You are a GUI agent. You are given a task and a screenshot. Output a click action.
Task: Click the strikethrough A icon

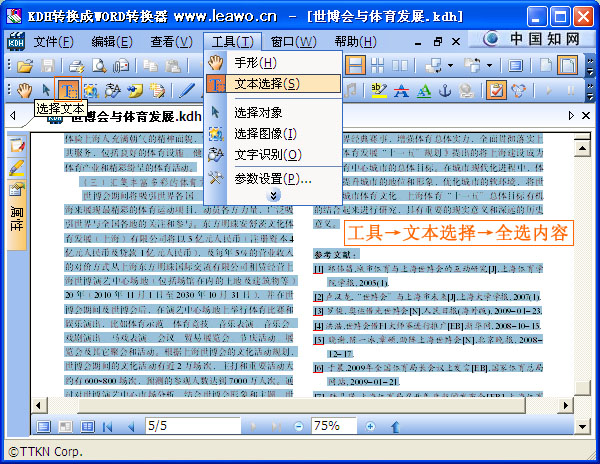tap(401, 90)
